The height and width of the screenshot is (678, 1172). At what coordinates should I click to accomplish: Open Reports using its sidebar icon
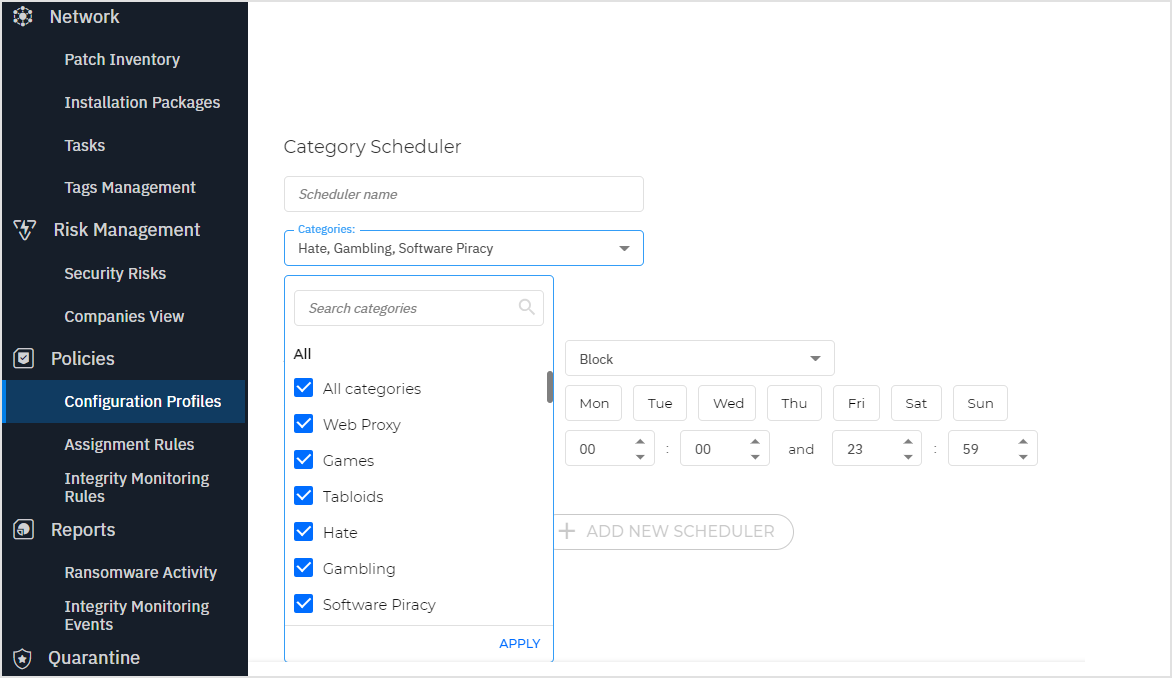point(22,530)
